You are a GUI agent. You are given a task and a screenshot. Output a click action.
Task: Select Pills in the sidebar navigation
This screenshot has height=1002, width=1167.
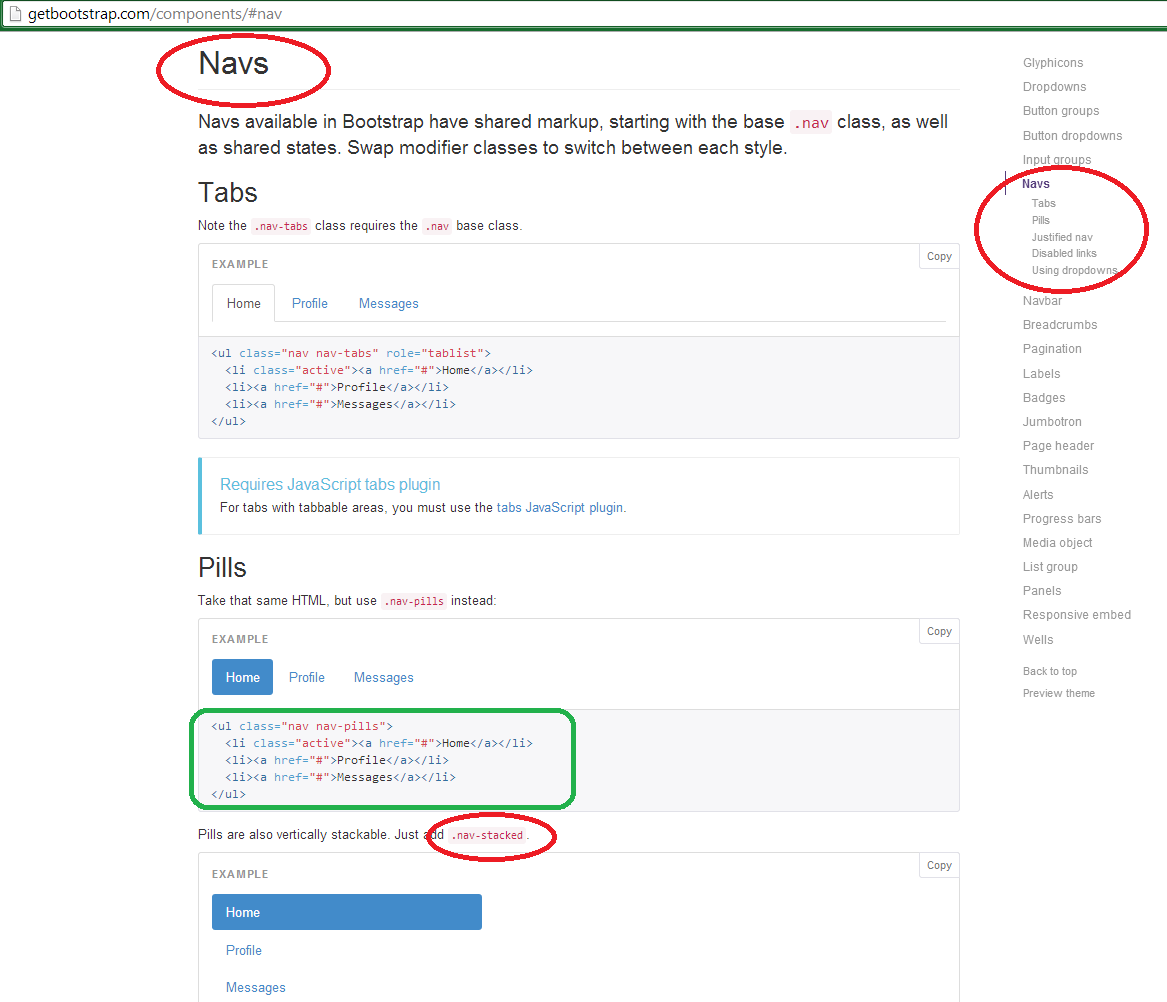[x=1040, y=219]
